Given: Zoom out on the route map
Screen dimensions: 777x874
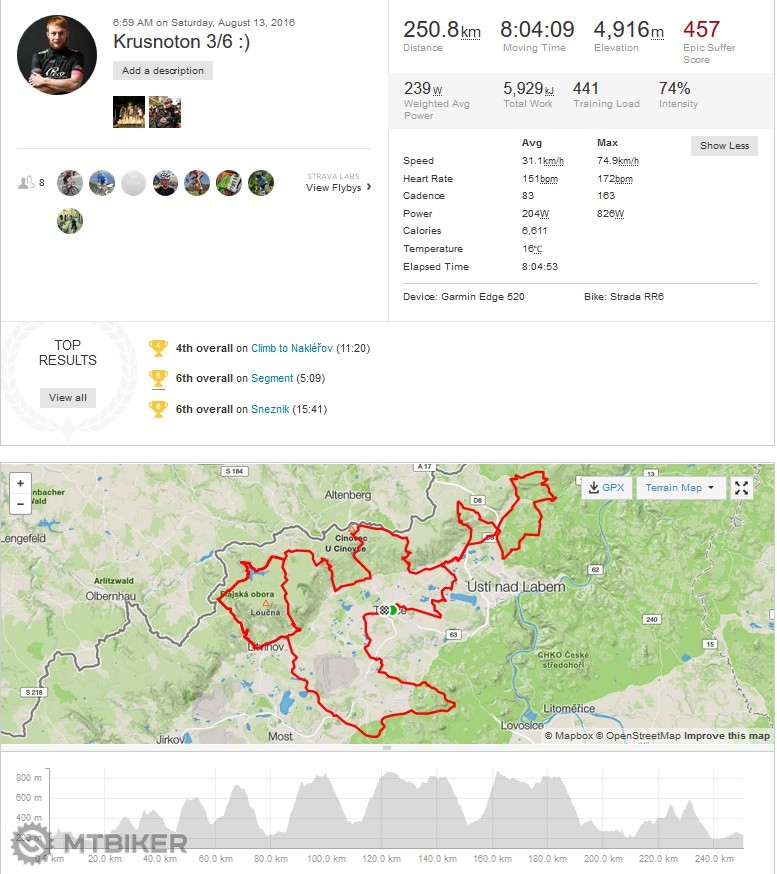Looking at the screenshot, I should coord(21,505).
